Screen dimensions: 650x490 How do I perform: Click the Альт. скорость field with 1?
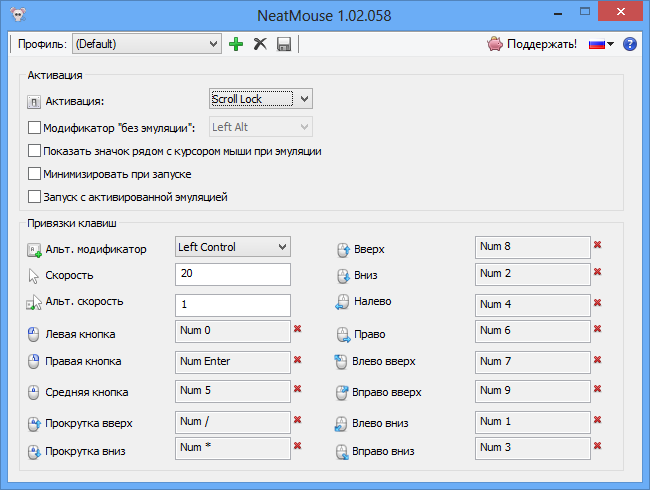point(233,305)
